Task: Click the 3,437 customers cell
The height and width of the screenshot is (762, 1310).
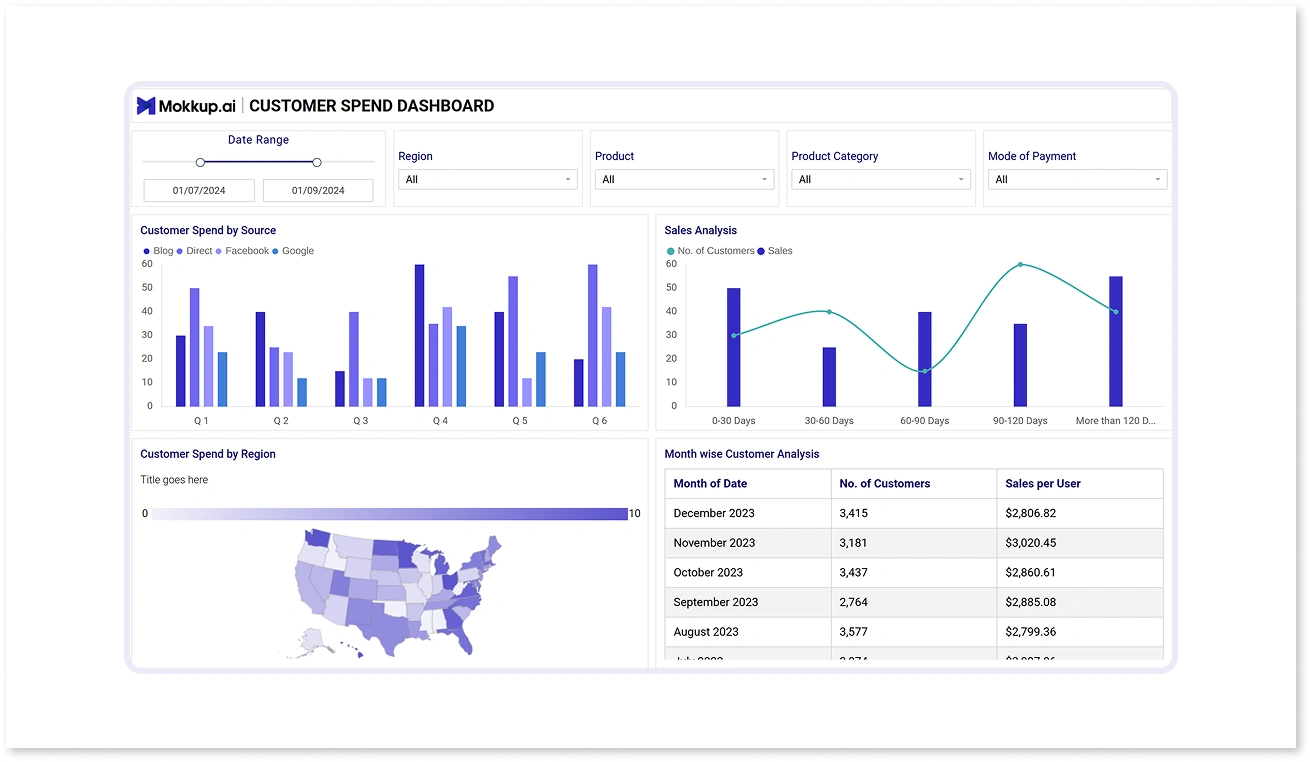Action: point(914,573)
